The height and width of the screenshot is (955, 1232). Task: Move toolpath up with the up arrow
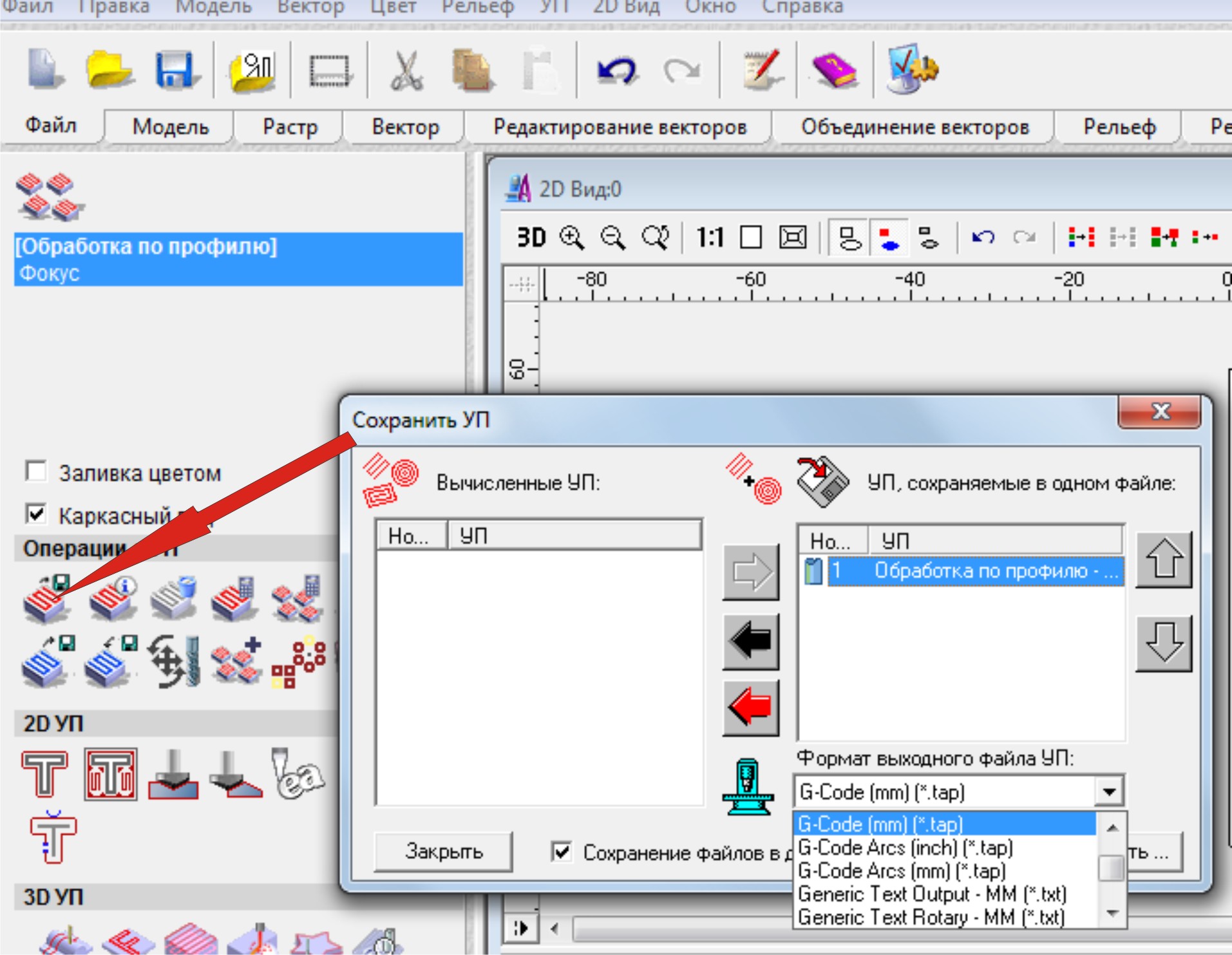point(1163,559)
